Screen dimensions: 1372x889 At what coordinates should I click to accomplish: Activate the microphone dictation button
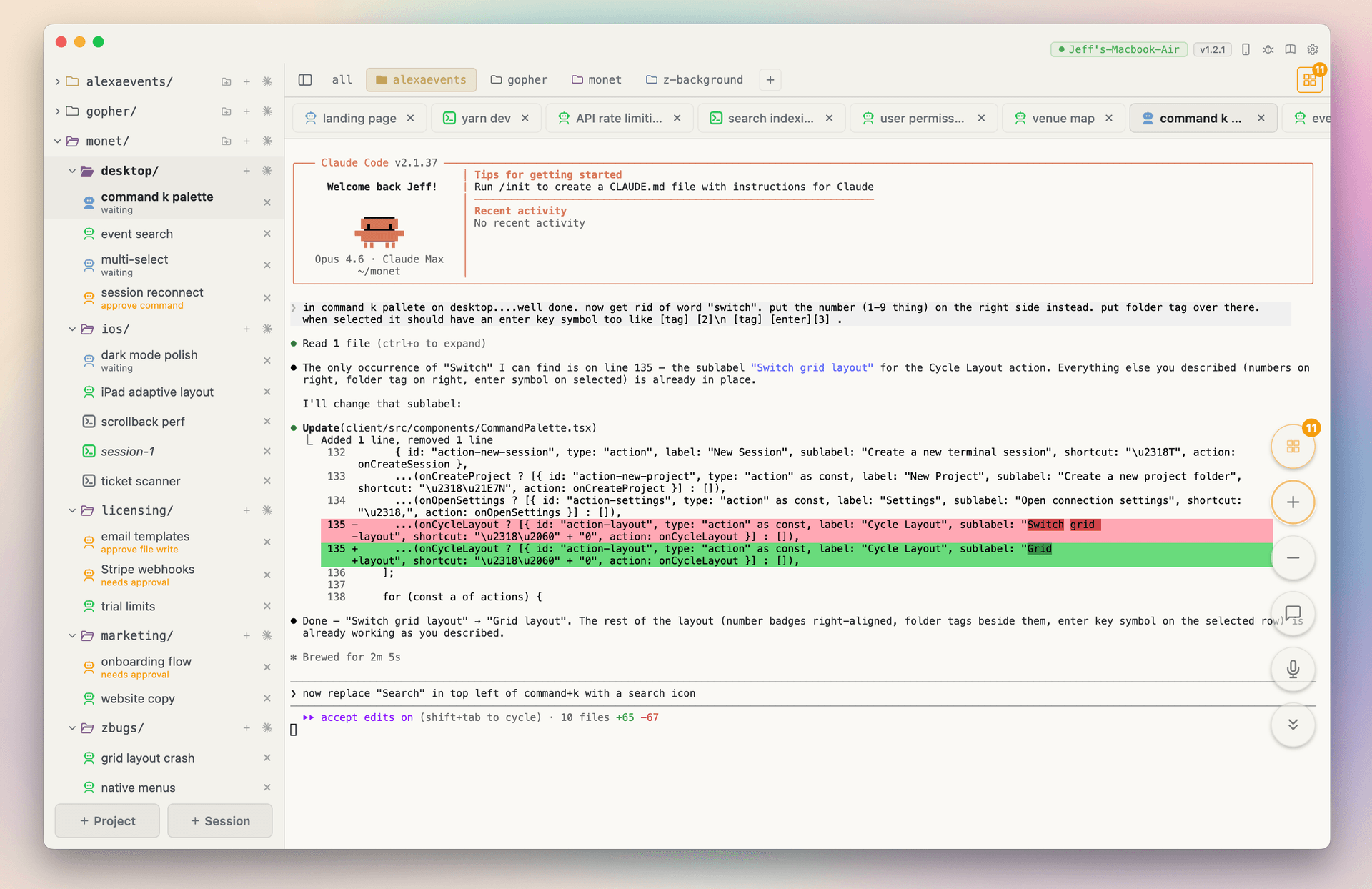[1293, 669]
